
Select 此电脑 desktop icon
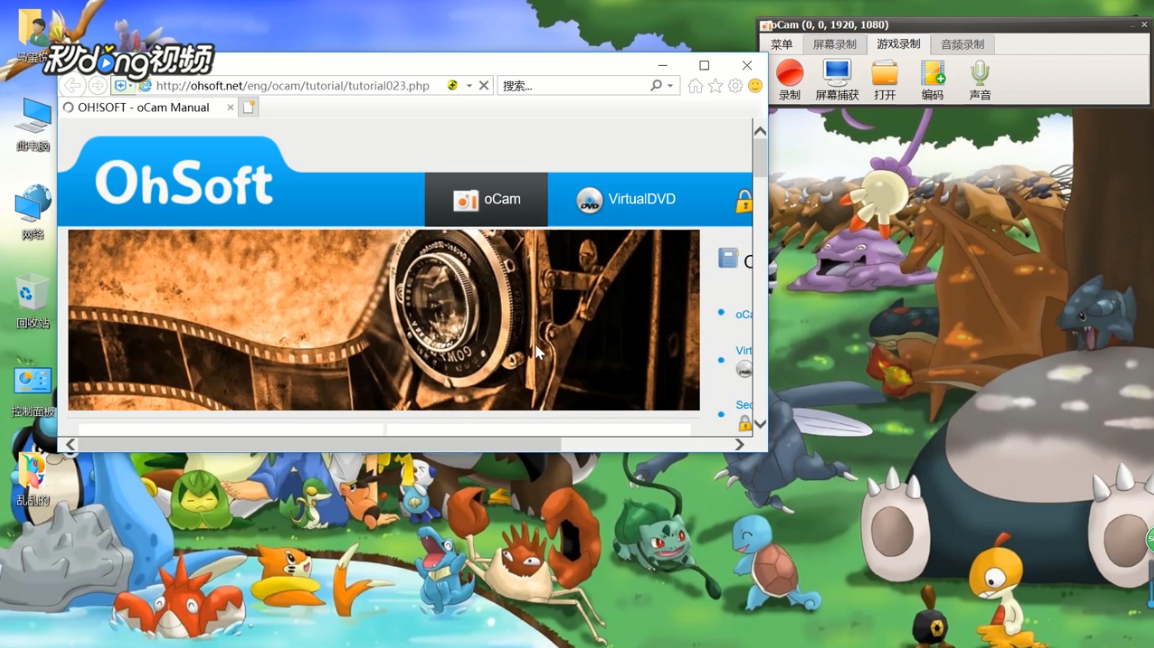click(33, 125)
